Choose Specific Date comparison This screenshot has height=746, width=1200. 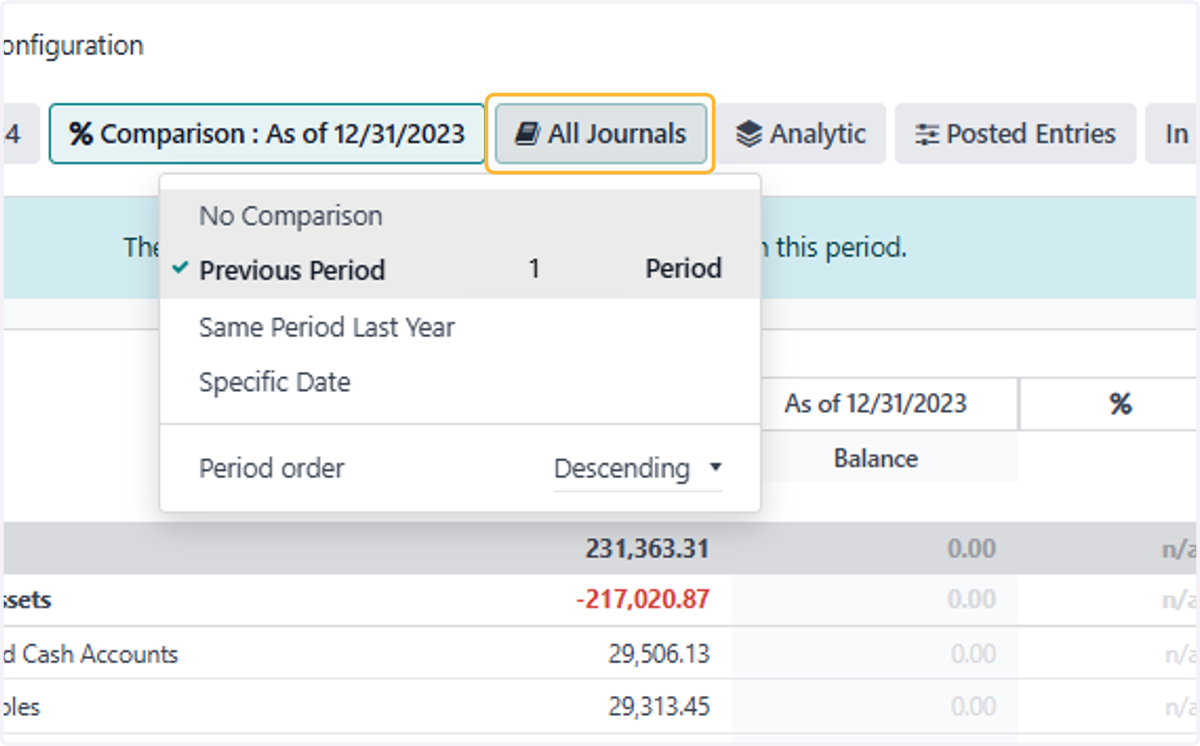point(460,382)
